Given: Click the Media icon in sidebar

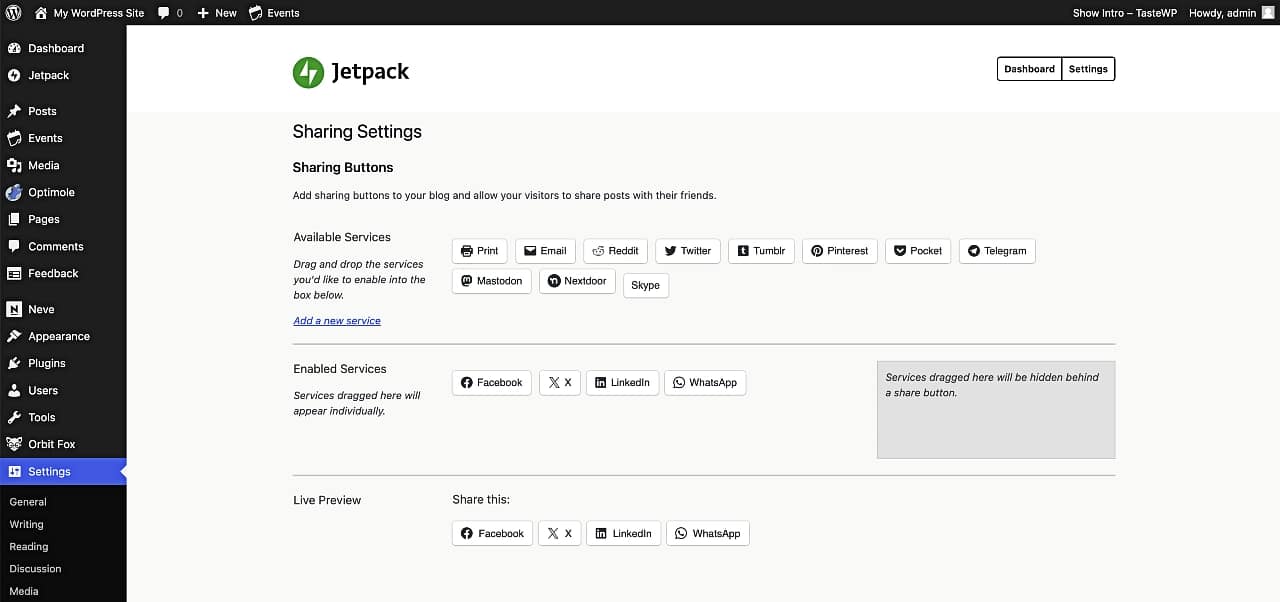Looking at the screenshot, I should (x=14, y=165).
